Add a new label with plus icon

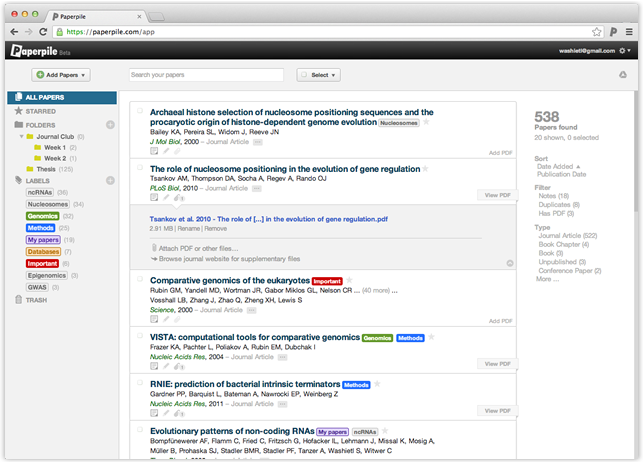110,181
